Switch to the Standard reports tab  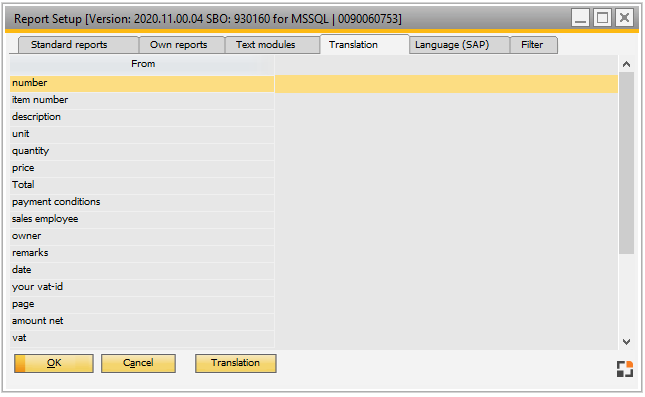(x=78, y=45)
